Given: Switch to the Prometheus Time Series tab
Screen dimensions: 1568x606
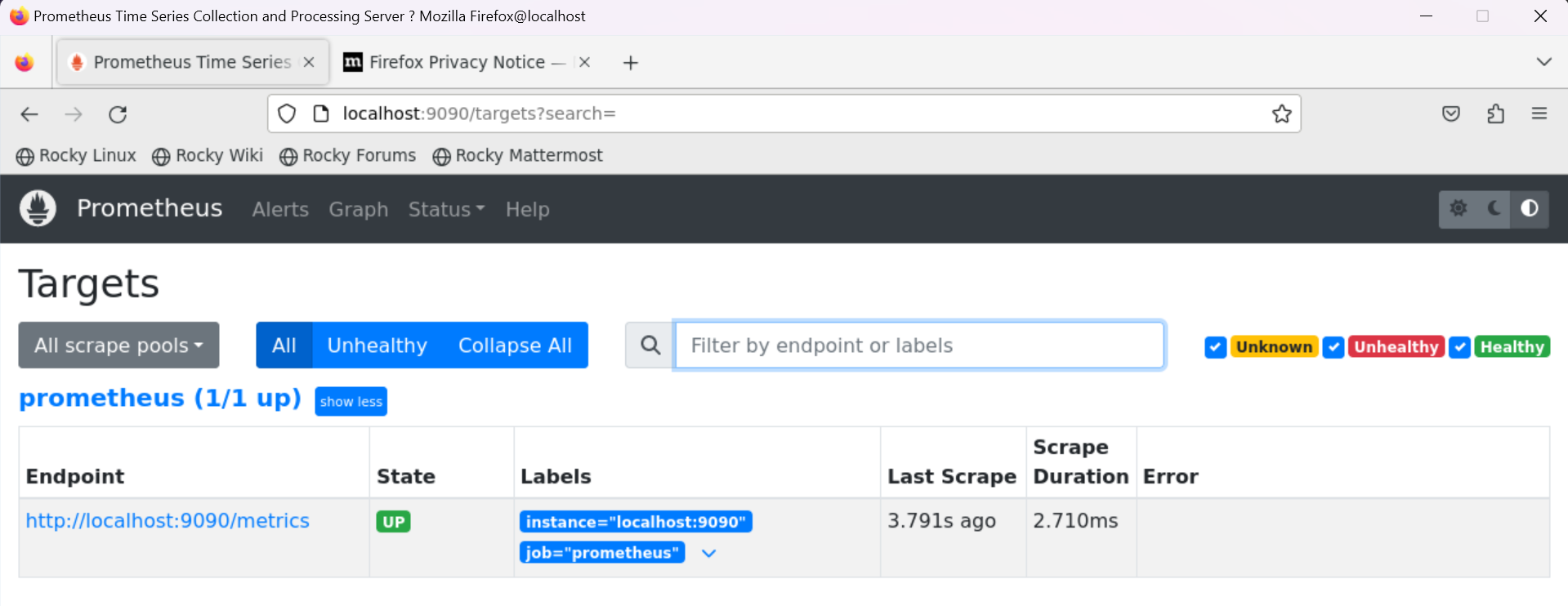Looking at the screenshot, I should [x=192, y=62].
